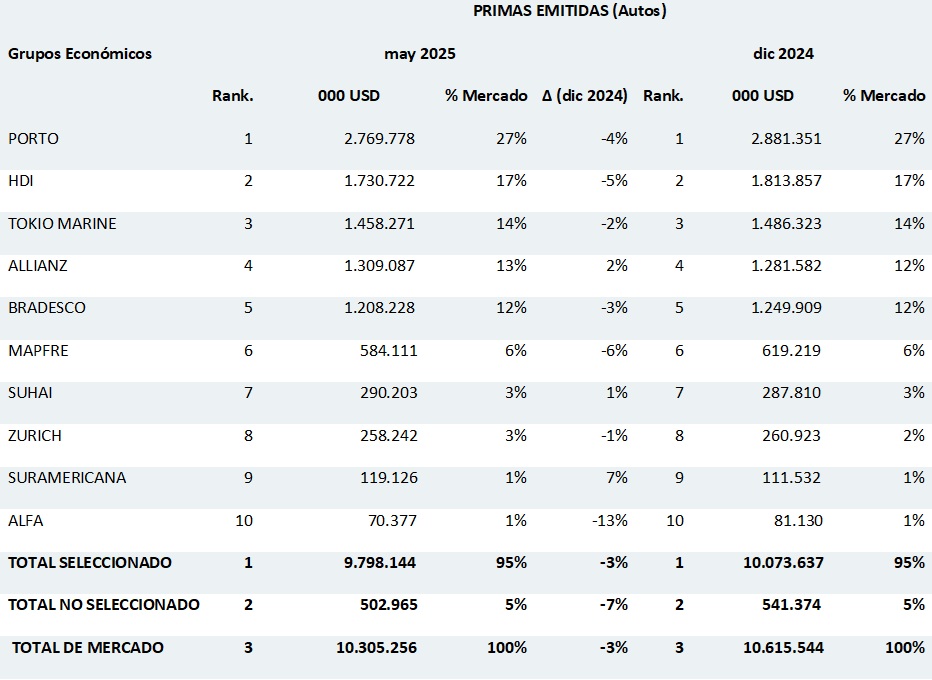
Task: Select PORTO change of -4%
Action: click(614, 138)
